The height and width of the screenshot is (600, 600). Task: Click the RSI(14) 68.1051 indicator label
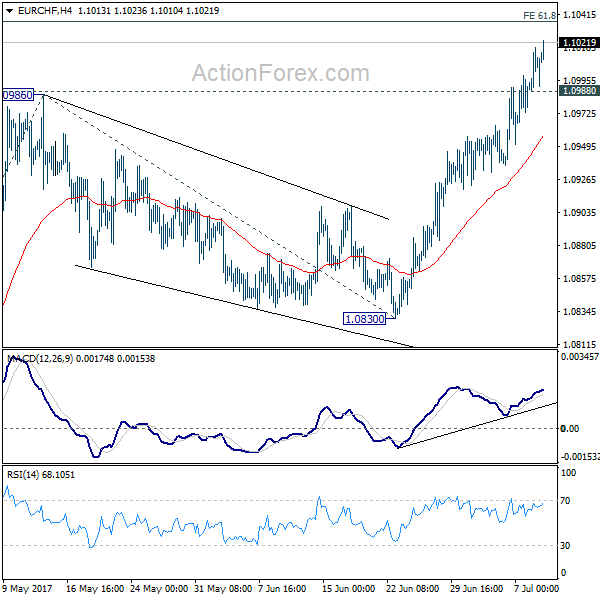(41, 474)
